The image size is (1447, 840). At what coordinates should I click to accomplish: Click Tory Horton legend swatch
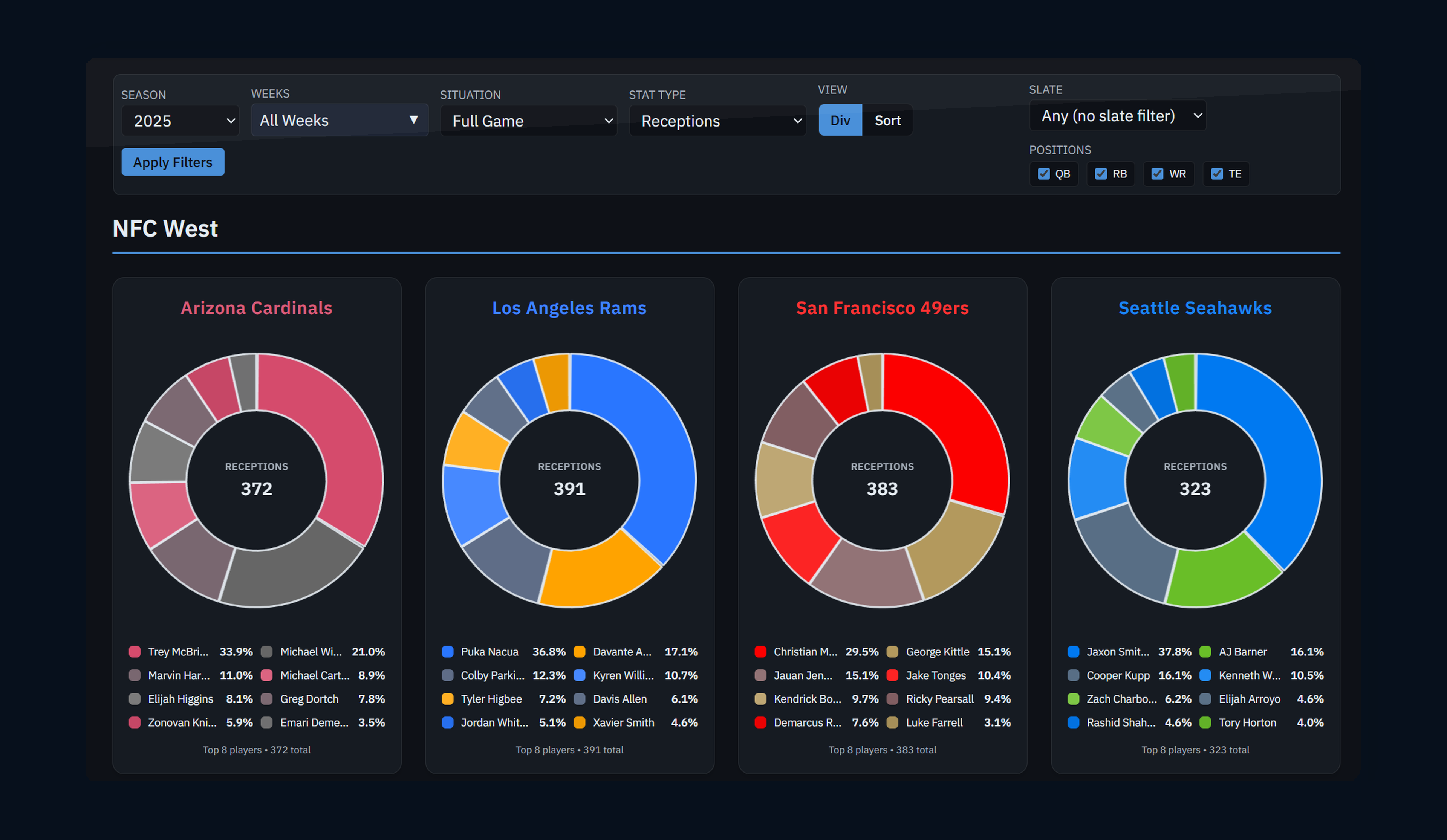1205,722
